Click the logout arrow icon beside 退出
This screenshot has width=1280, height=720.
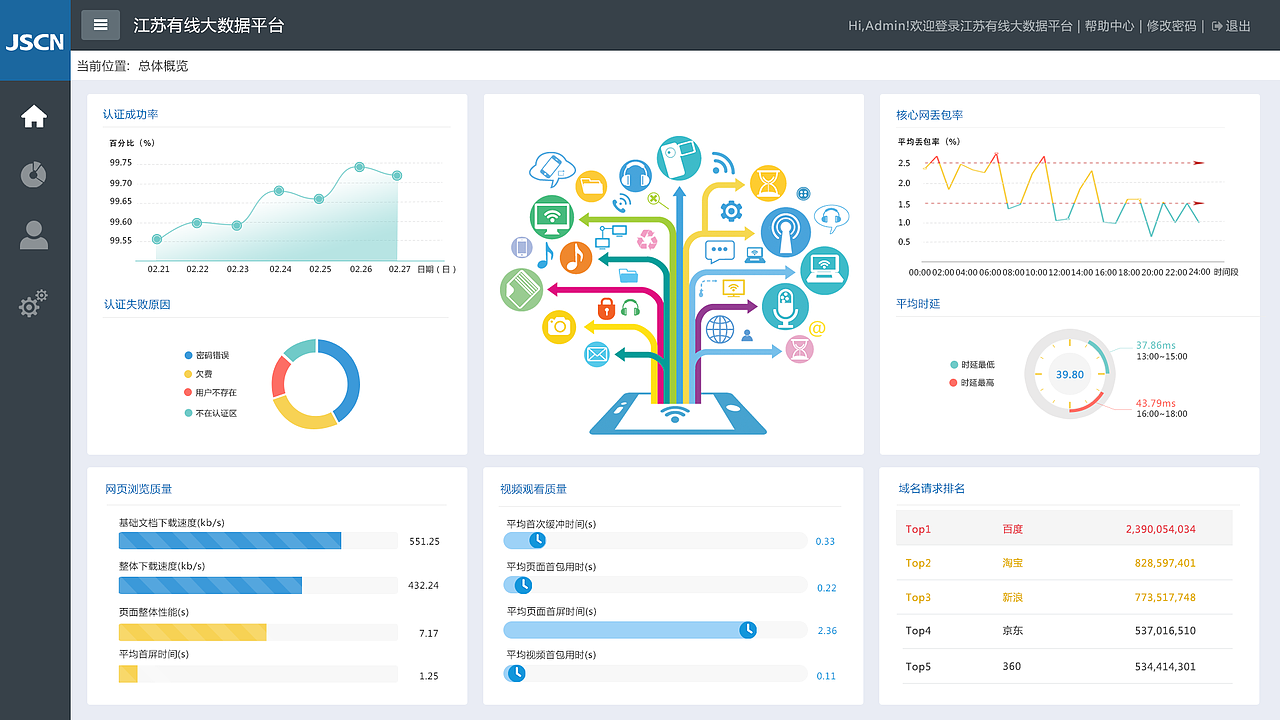pyautogui.click(x=1217, y=26)
